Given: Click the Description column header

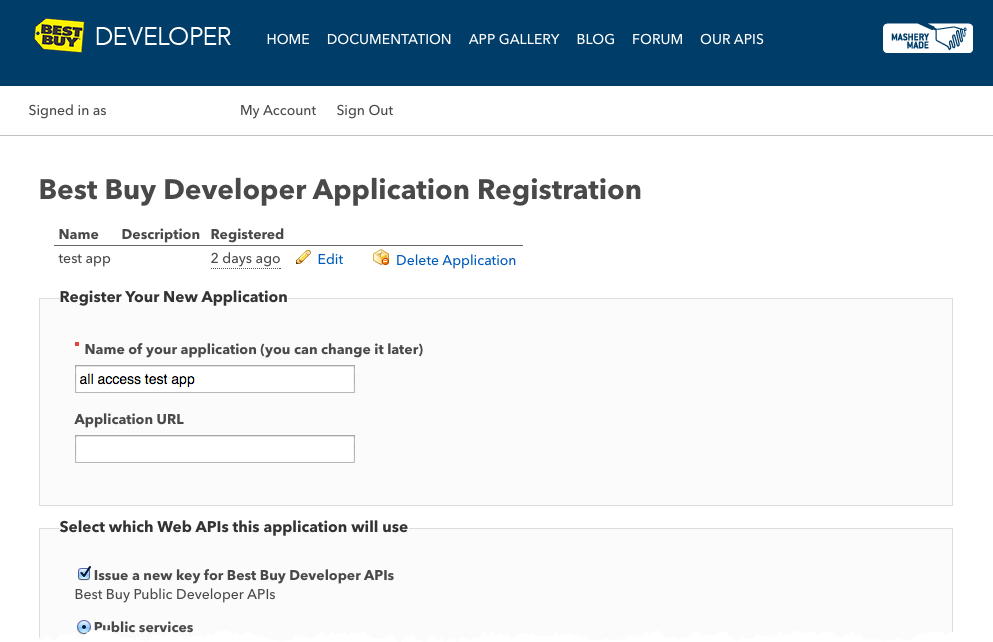Looking at the screenshot, I should [x=160, y=234].
